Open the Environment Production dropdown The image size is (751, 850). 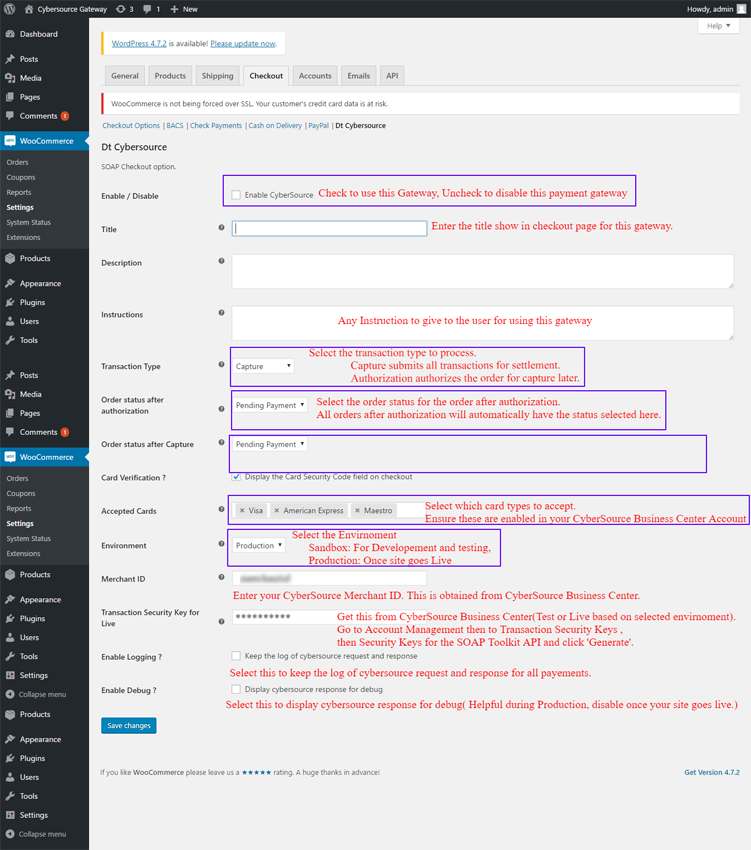tap(259, 545)
